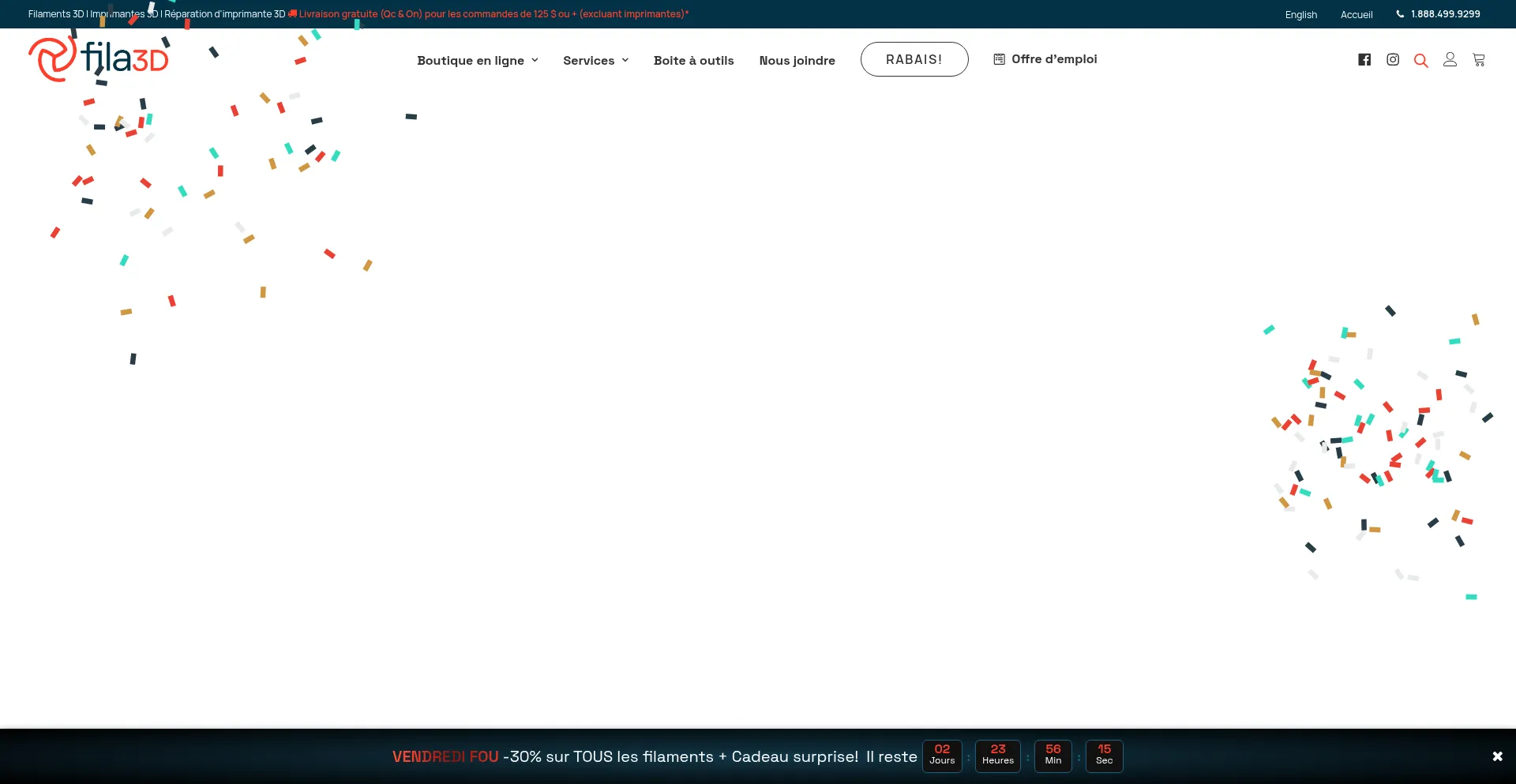This screenshot has height=784, width=1516.
Task: Call the 1.888.499.9299 phone number
Action: pos(1445,14)
